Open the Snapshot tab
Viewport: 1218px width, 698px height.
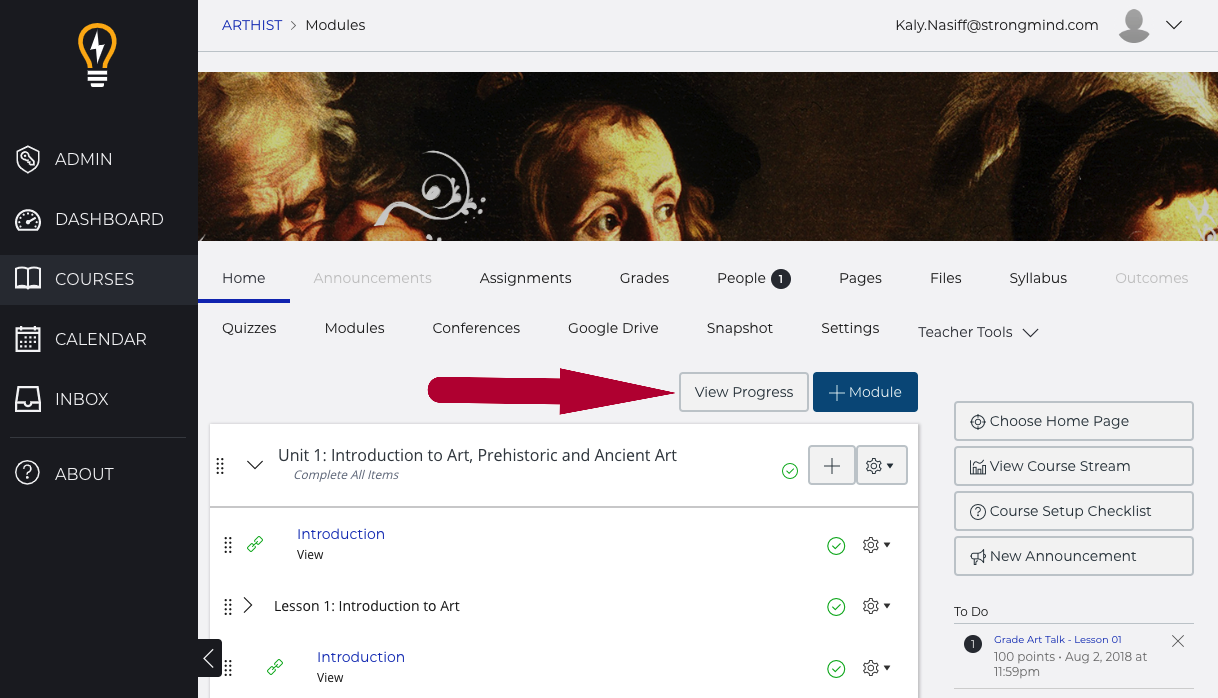click(740, 328)
